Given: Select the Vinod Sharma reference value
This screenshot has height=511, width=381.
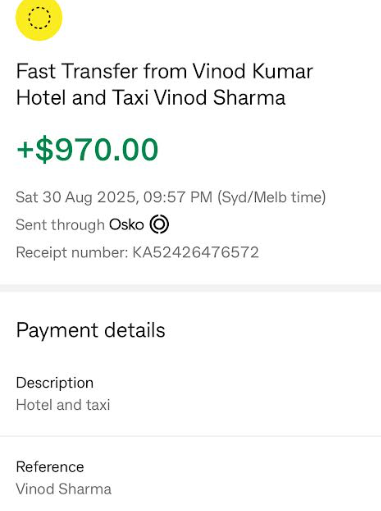Looking at the screenshot, I should [x=63, y=489].
